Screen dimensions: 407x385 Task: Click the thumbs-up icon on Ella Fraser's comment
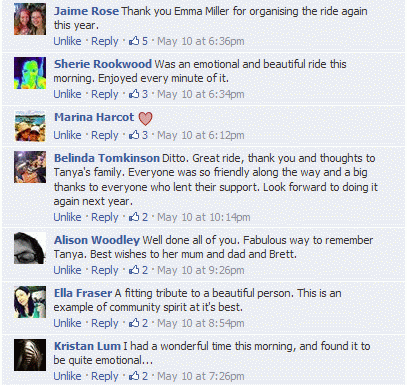tap(134, 323)
